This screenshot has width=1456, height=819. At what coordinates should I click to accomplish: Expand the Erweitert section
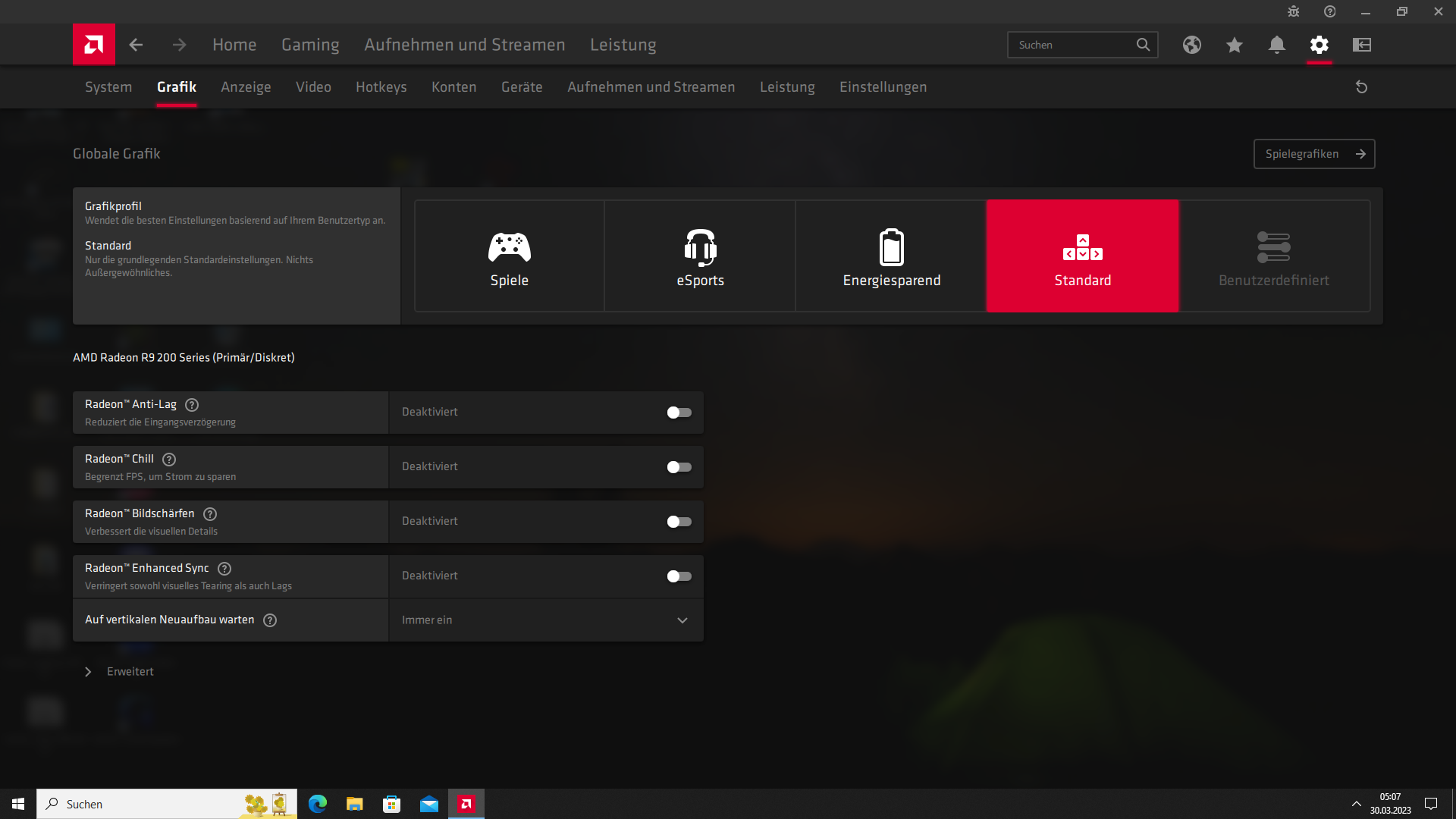coord(120,672)
